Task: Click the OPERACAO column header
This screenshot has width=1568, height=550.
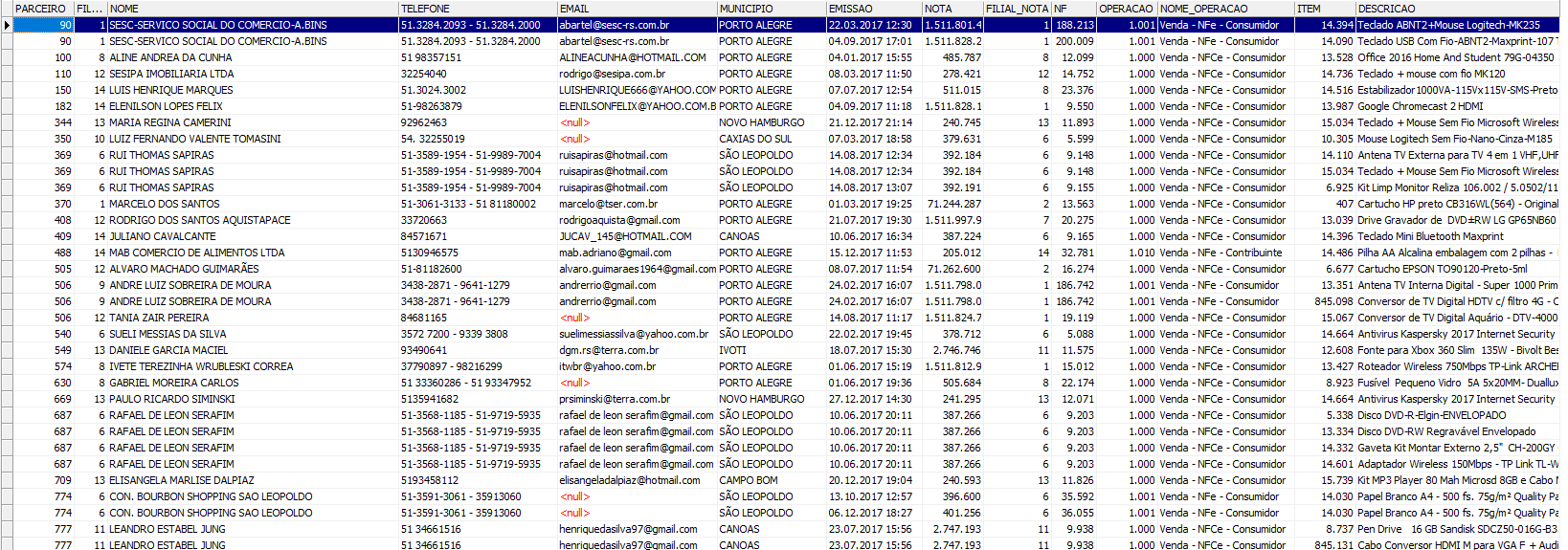Action: click(1127, 9)
